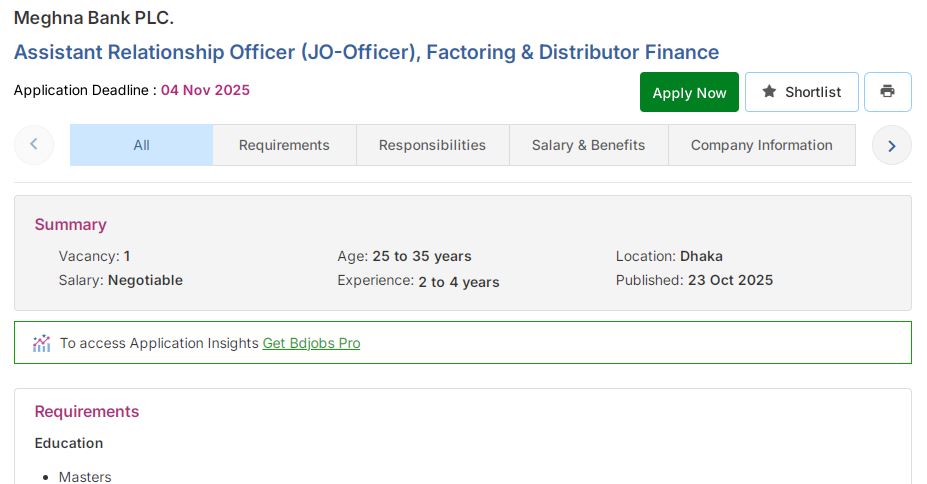This screenshot has height=484, width=927.
Task: Click the Assistant Relationship Officer job title
Action: click(x=366, y=52)
